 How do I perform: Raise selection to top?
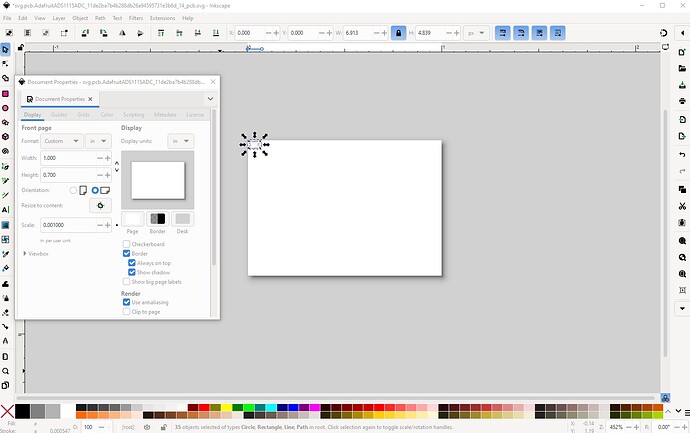coord(161,33)
